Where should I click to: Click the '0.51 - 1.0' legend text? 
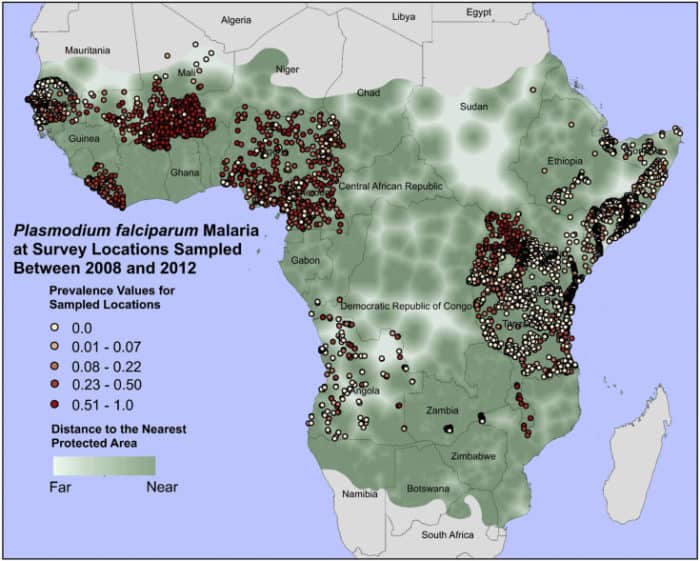103,405
